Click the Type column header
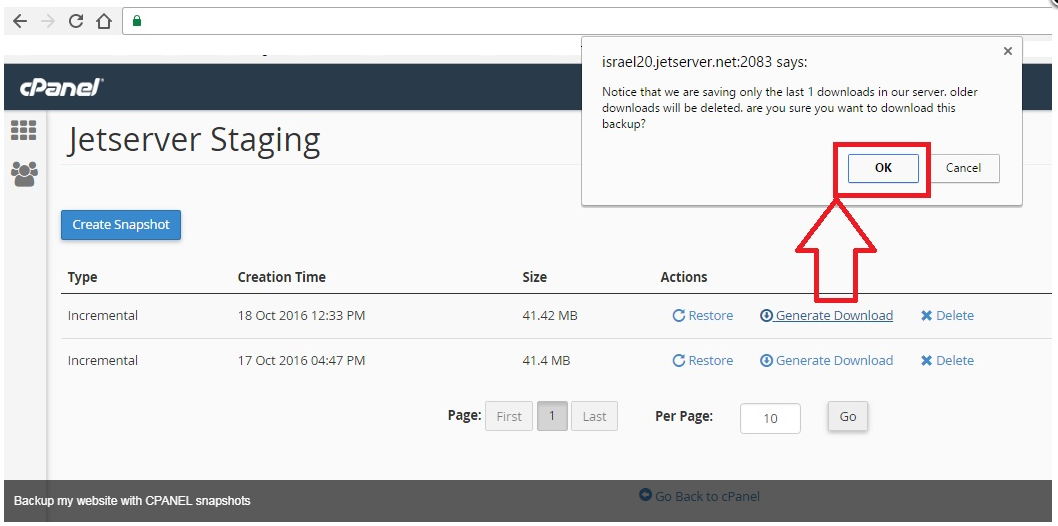 coord(83,277)
